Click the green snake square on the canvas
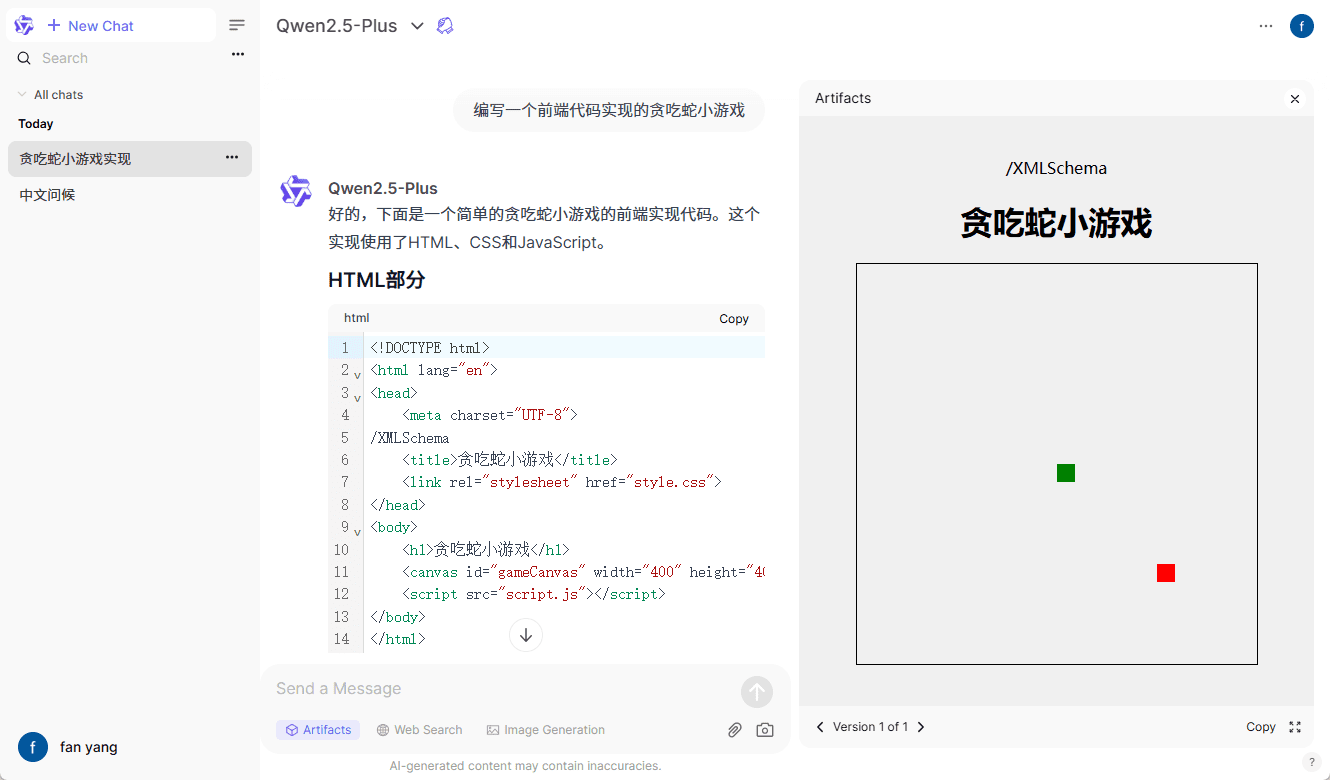The image size is (1330, 780). pyautogui.click(x=1066, y=473)
